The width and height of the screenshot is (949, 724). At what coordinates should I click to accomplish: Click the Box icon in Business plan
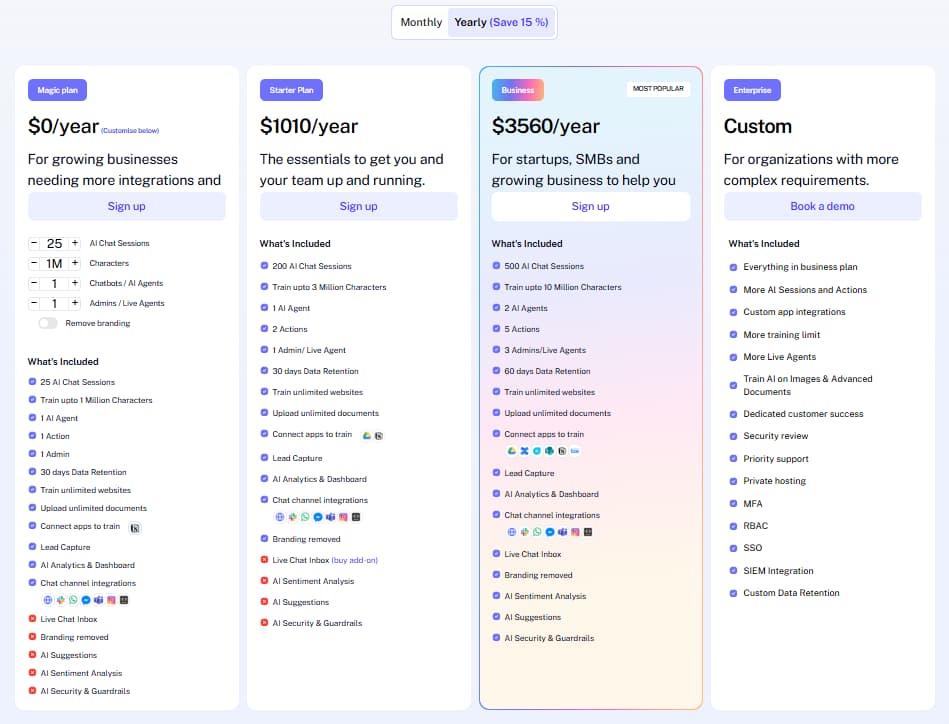coord(575,451)
